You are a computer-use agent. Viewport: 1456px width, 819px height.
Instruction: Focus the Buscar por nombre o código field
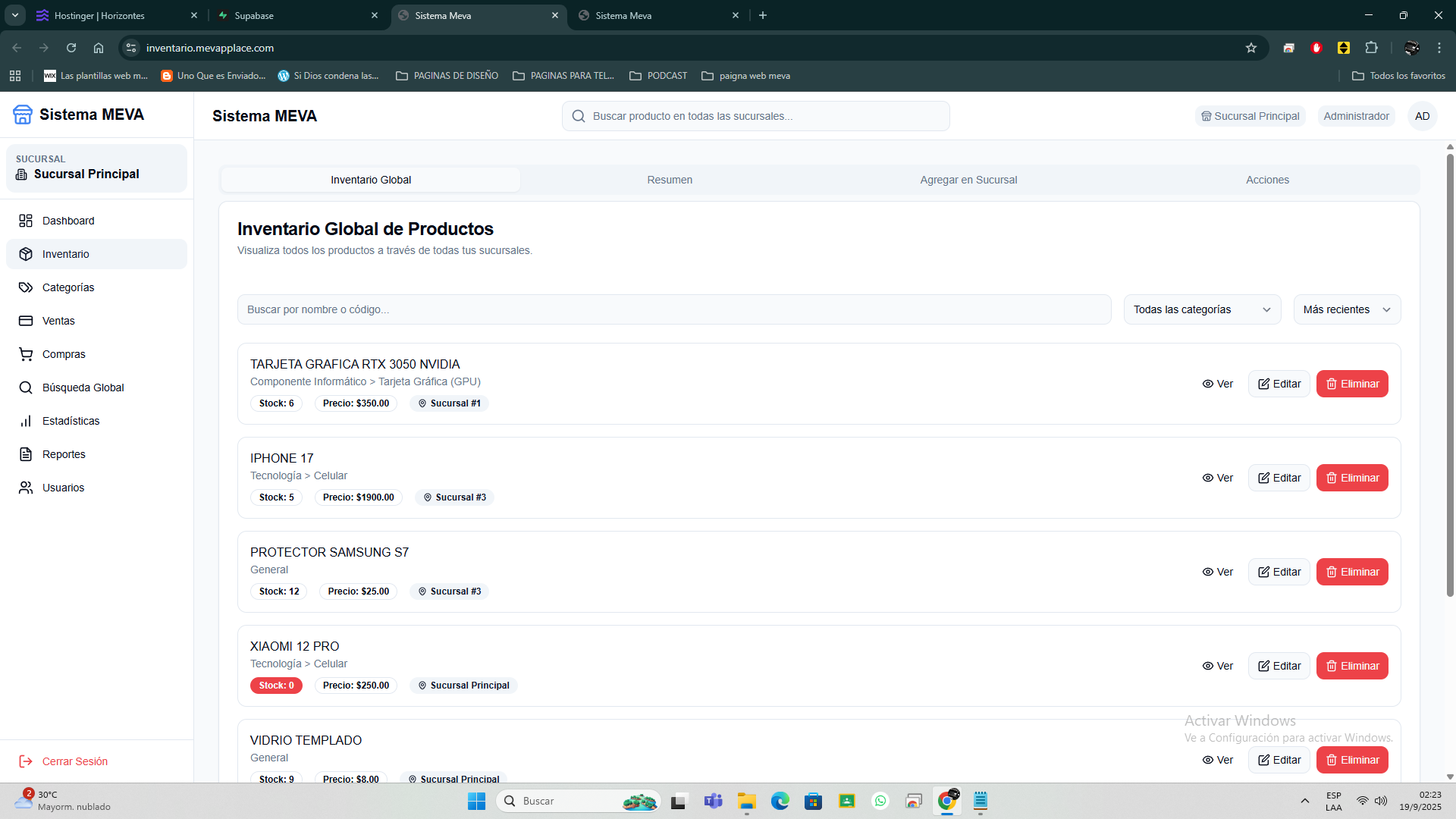pos(674,309)
